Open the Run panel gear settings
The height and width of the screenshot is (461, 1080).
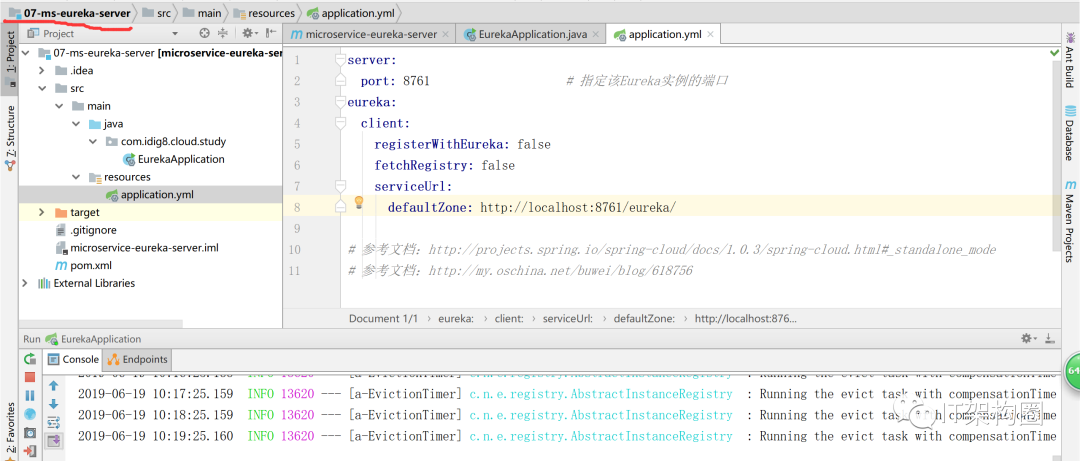click(1028, 338)
